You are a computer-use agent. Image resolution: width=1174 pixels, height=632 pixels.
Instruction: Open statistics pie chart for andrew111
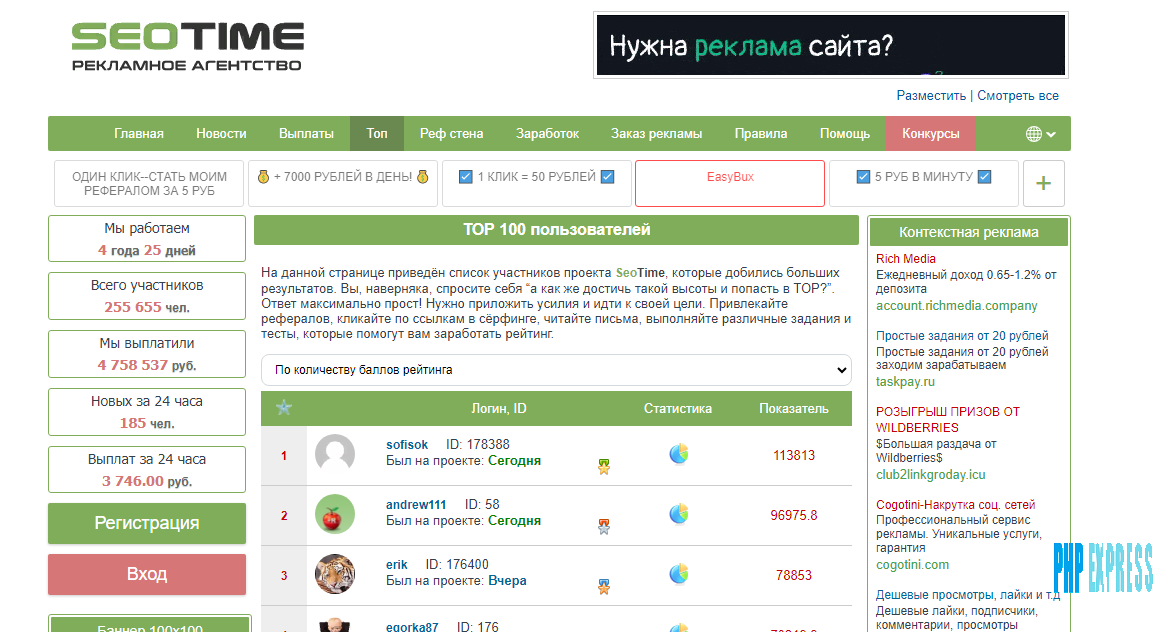[678, 514]
